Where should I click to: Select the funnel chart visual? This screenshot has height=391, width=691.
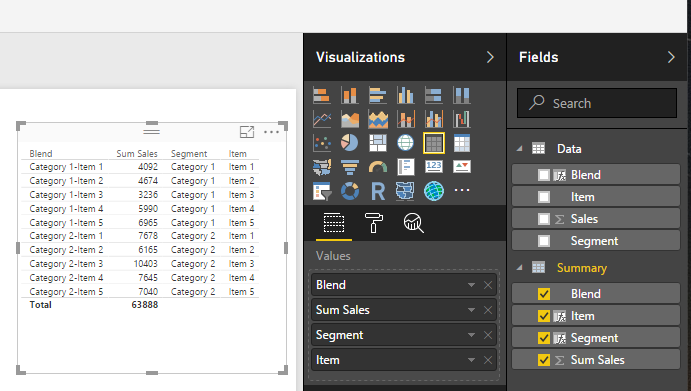pyautogui.click(x=350, y=167)
